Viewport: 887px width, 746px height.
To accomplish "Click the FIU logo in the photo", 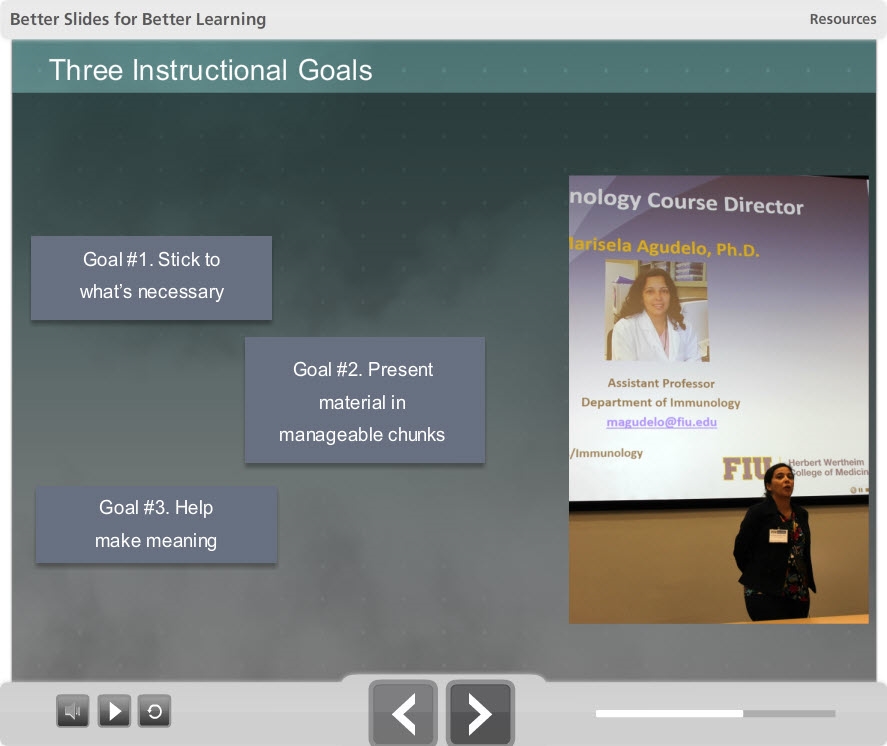I will [x=746, y=468].
